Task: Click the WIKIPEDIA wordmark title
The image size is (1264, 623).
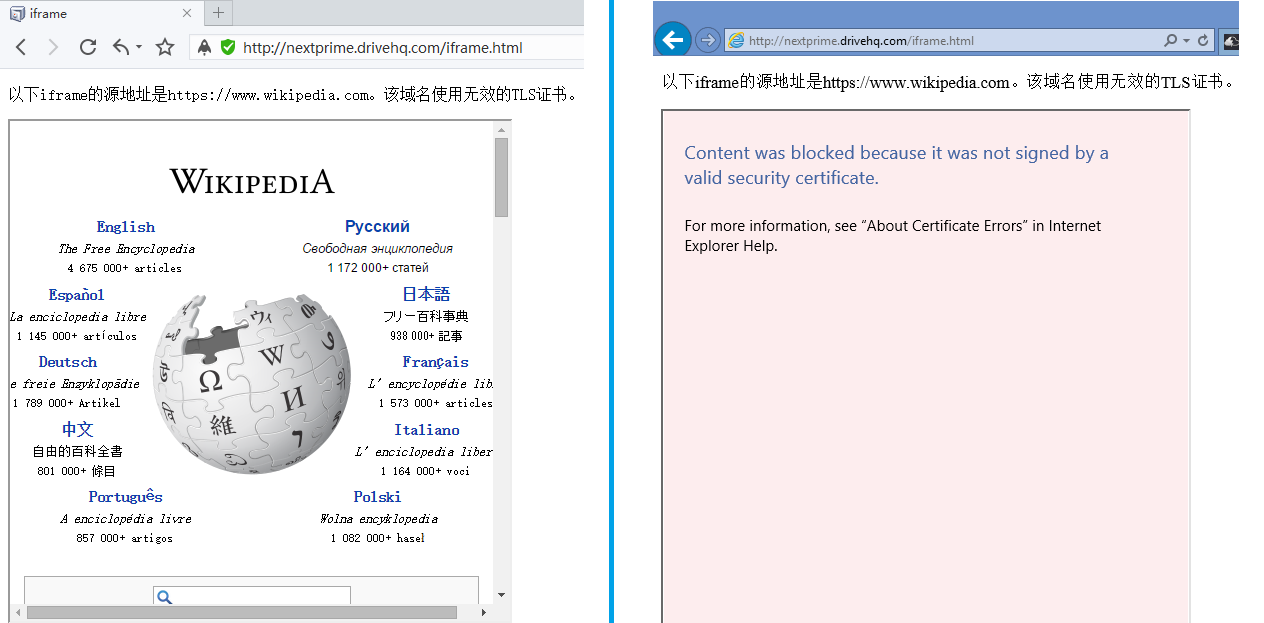Action: [252, 182]
